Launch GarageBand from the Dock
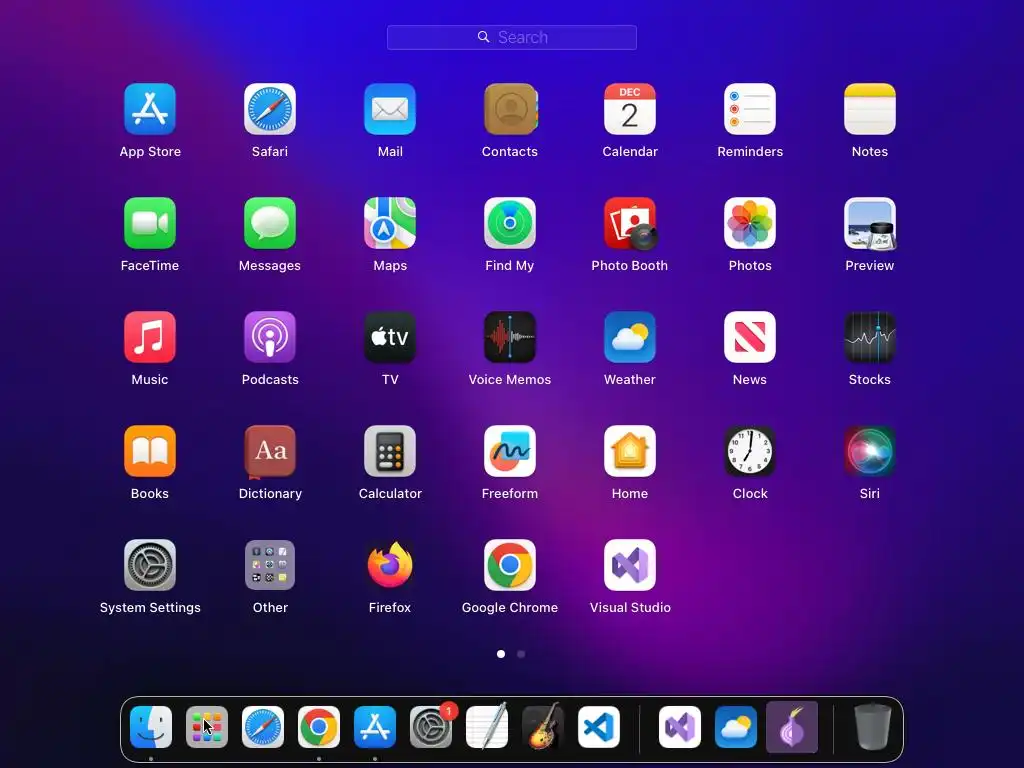Viewport: 1024px width, 768px height. pos(543,727)
